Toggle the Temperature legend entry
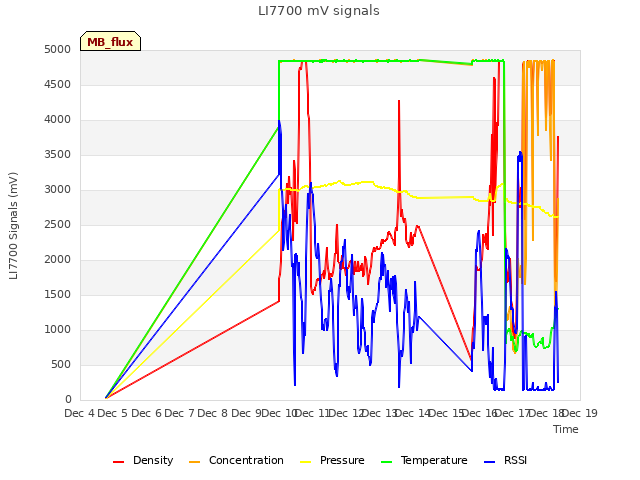 [424, 461]
